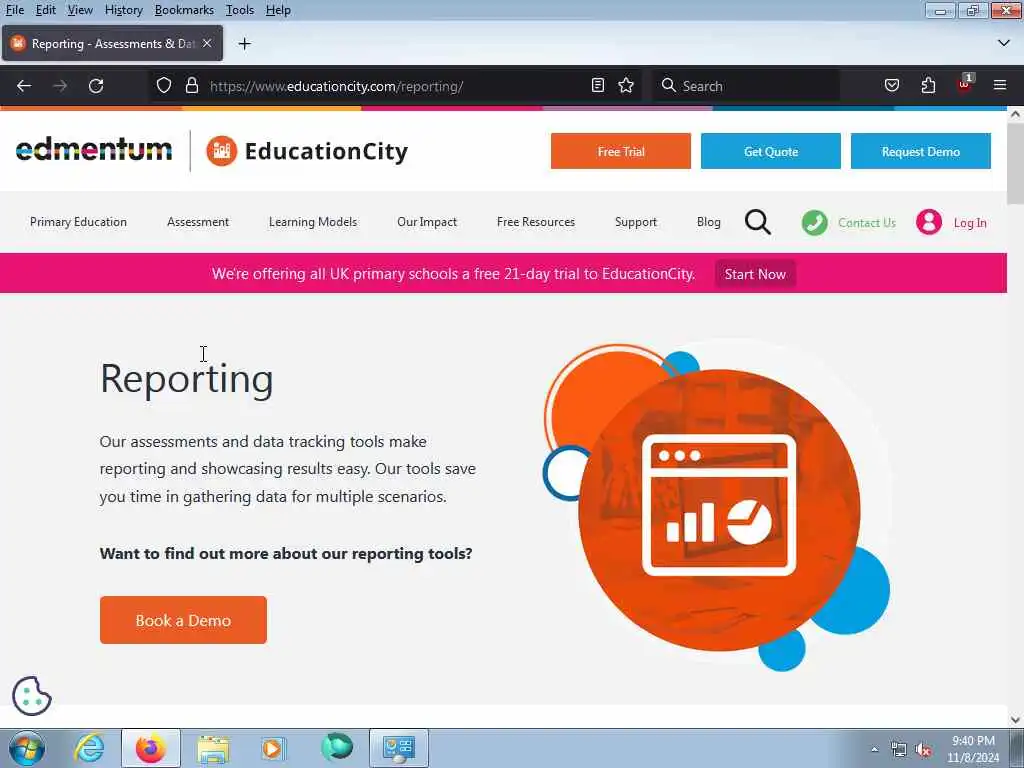This screenshot has width=1024, height=768.
Task: Expand the Learning Models nav menu
Action: click(x=313, y=222)
